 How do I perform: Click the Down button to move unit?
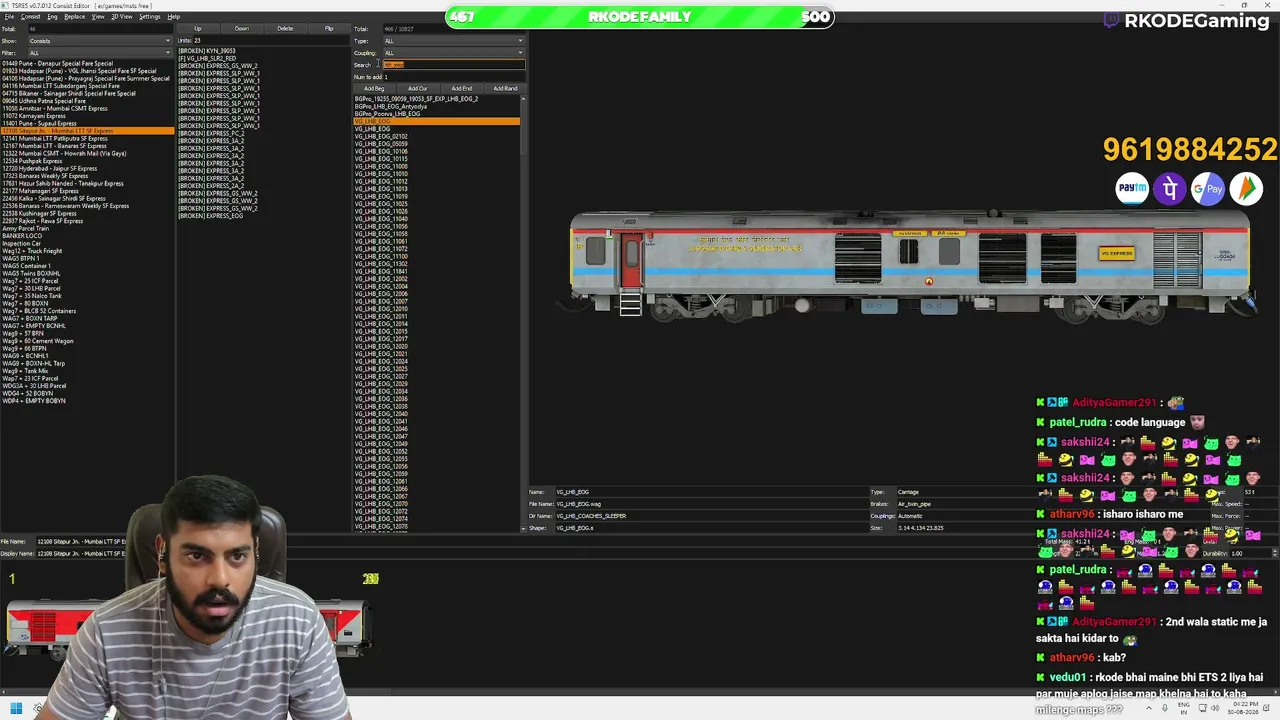pyautogui.click(x=241, y=29)
